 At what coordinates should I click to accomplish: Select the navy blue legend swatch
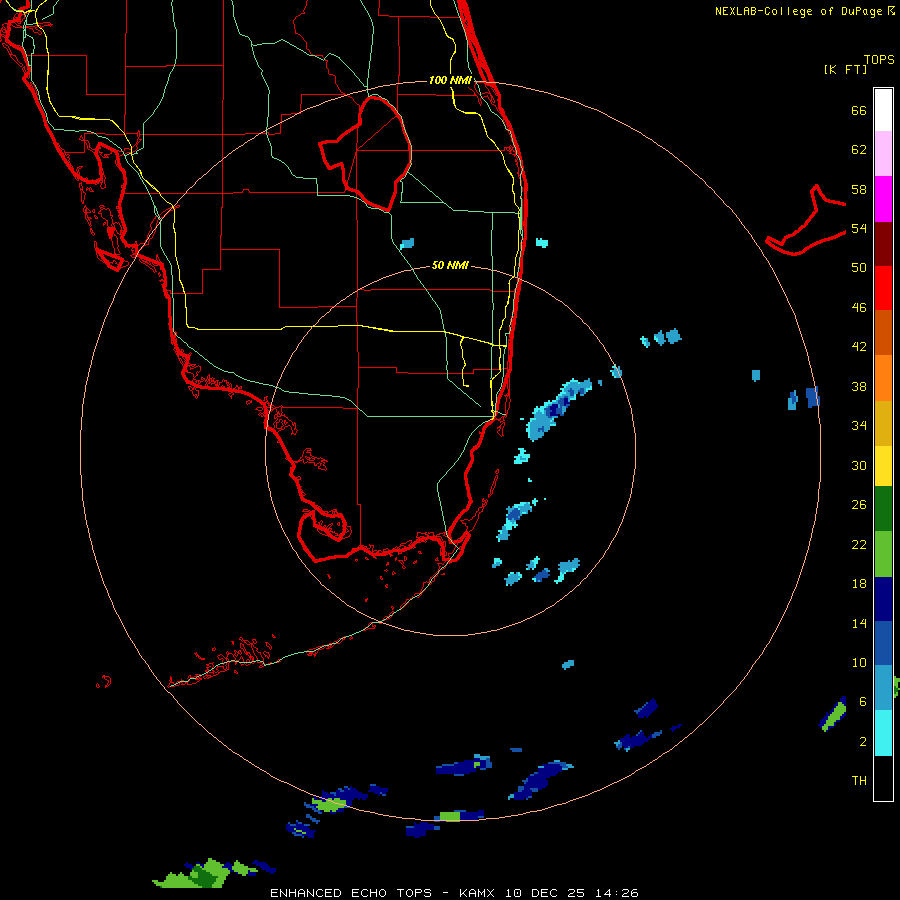[x=883, y=599]
